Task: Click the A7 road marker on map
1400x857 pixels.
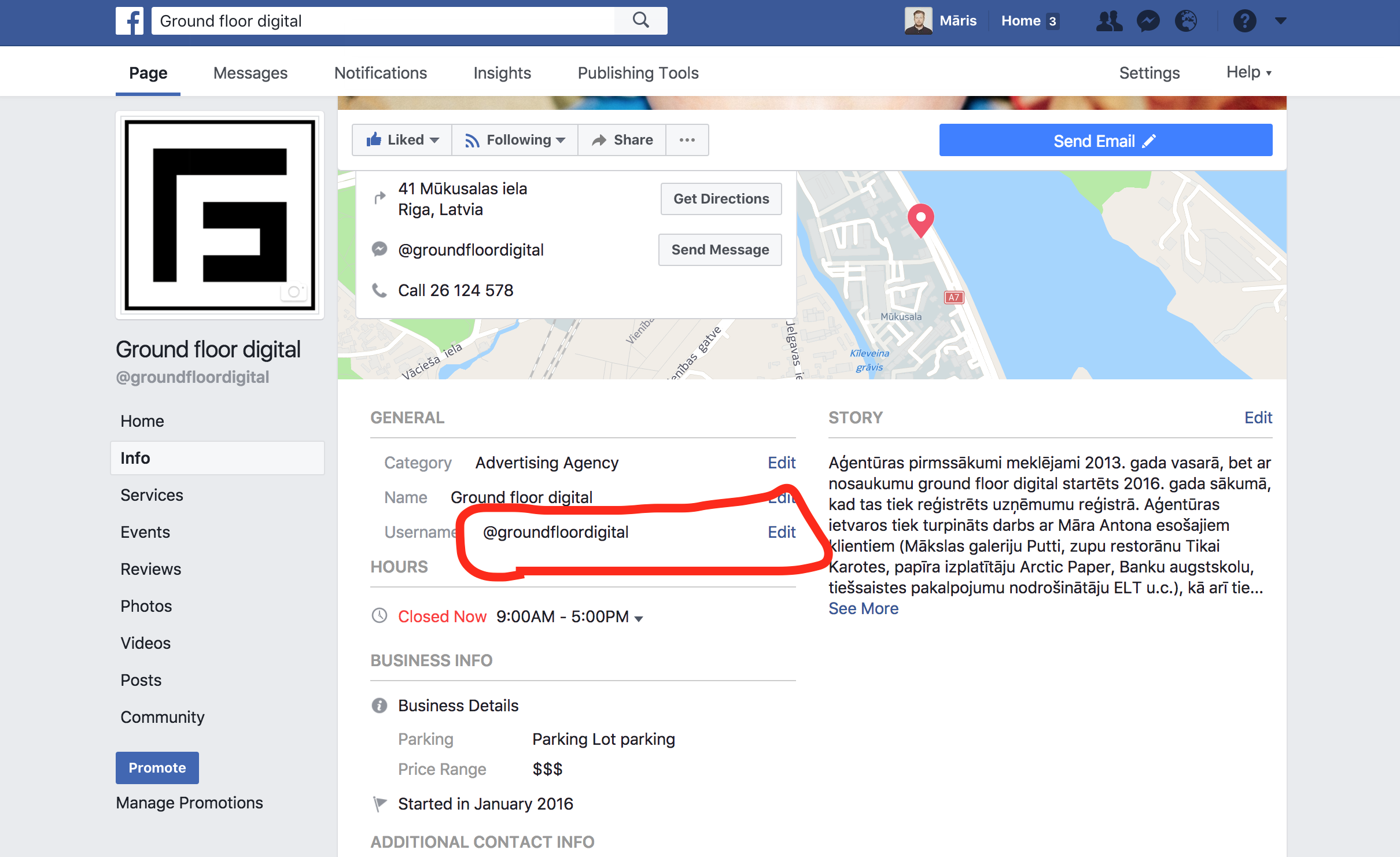Action: pyautogui.click(x=954, y=297)
